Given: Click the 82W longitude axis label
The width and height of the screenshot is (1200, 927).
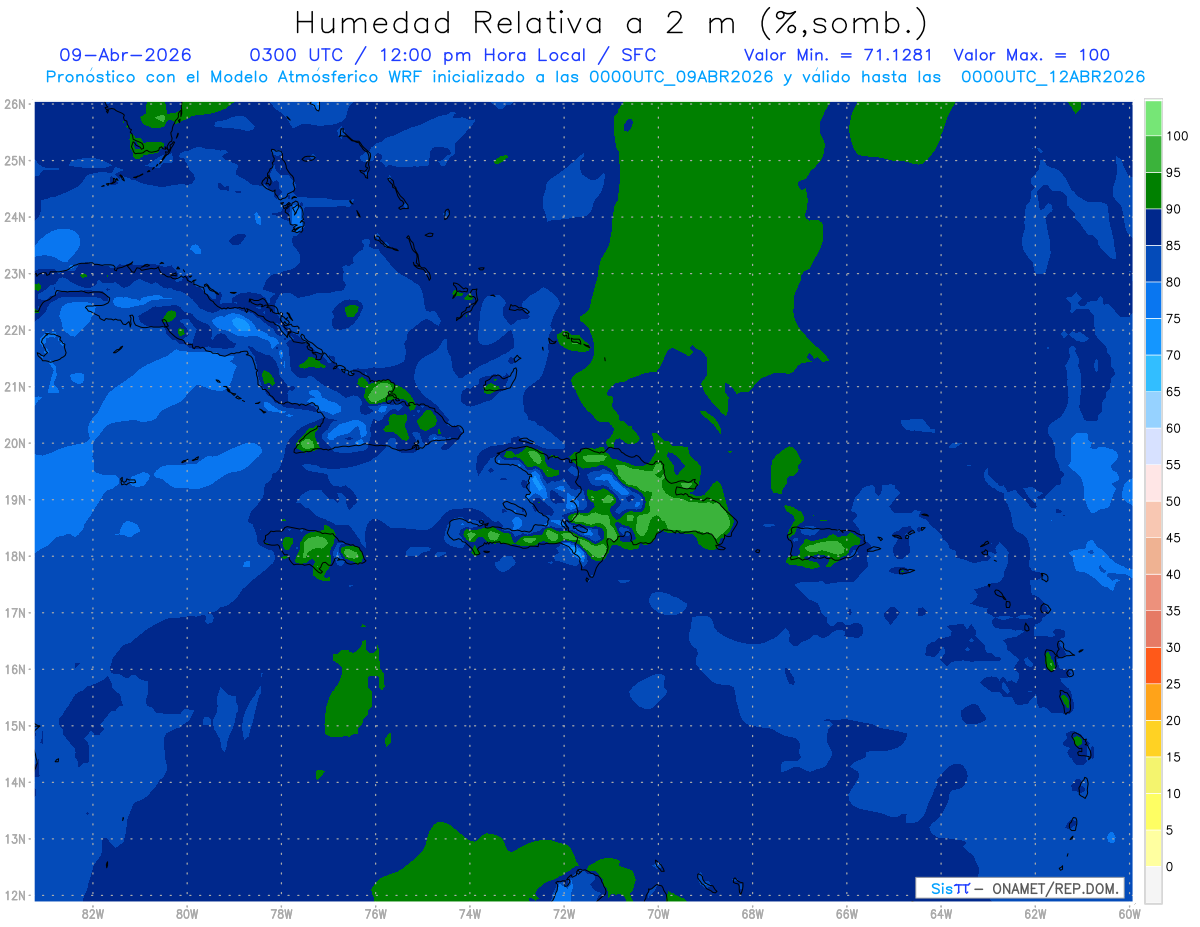Looking at the screenshot, I should point(92,913).
